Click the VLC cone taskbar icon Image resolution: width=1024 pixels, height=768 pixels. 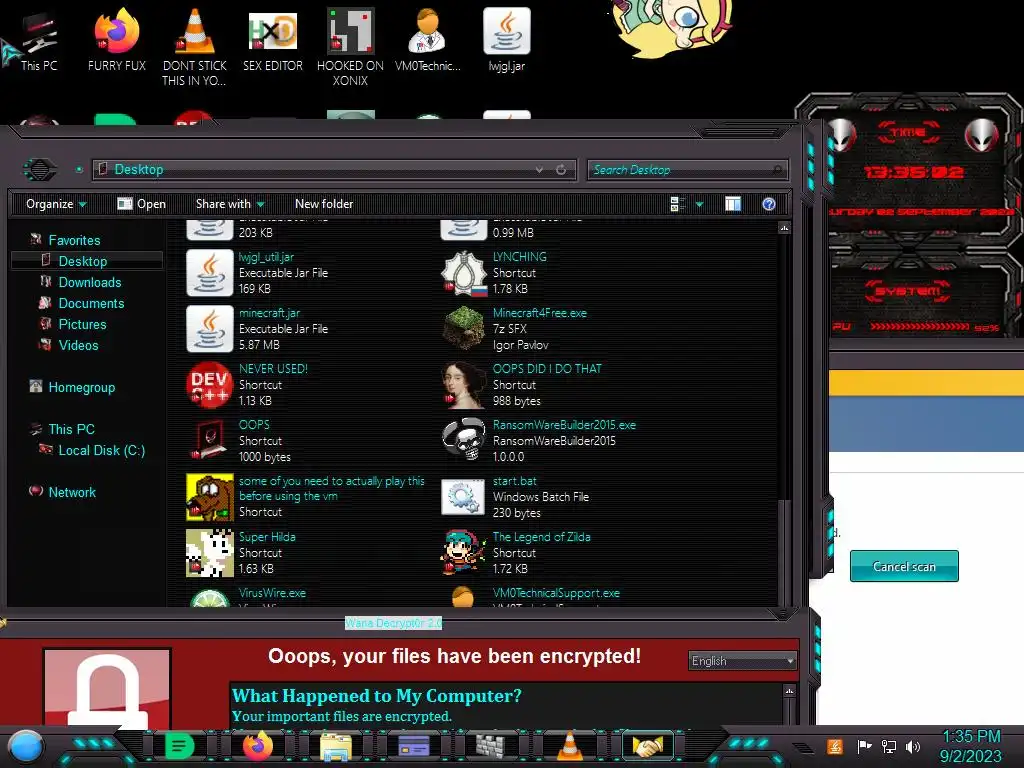tap(569, 746)
